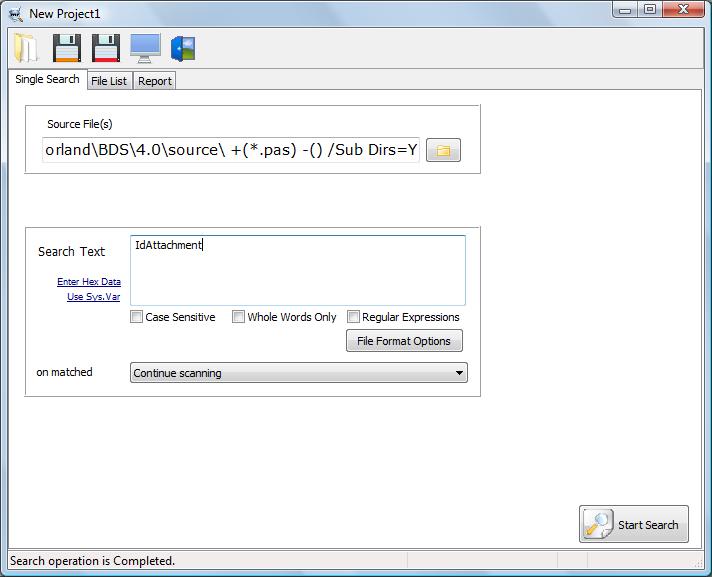Image resolution: width=712 pixels, height=577 pixels.
Task: Click the Source File(s) path field
Action: 231,151
